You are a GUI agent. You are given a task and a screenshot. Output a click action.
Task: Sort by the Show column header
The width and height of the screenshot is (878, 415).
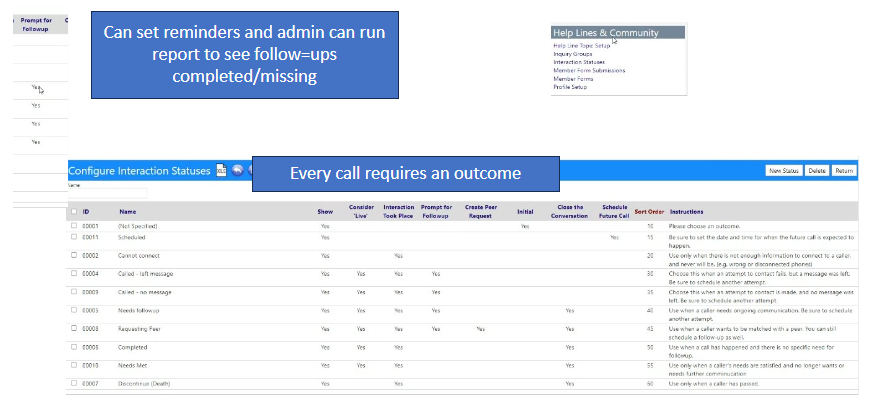pos(325,212)
